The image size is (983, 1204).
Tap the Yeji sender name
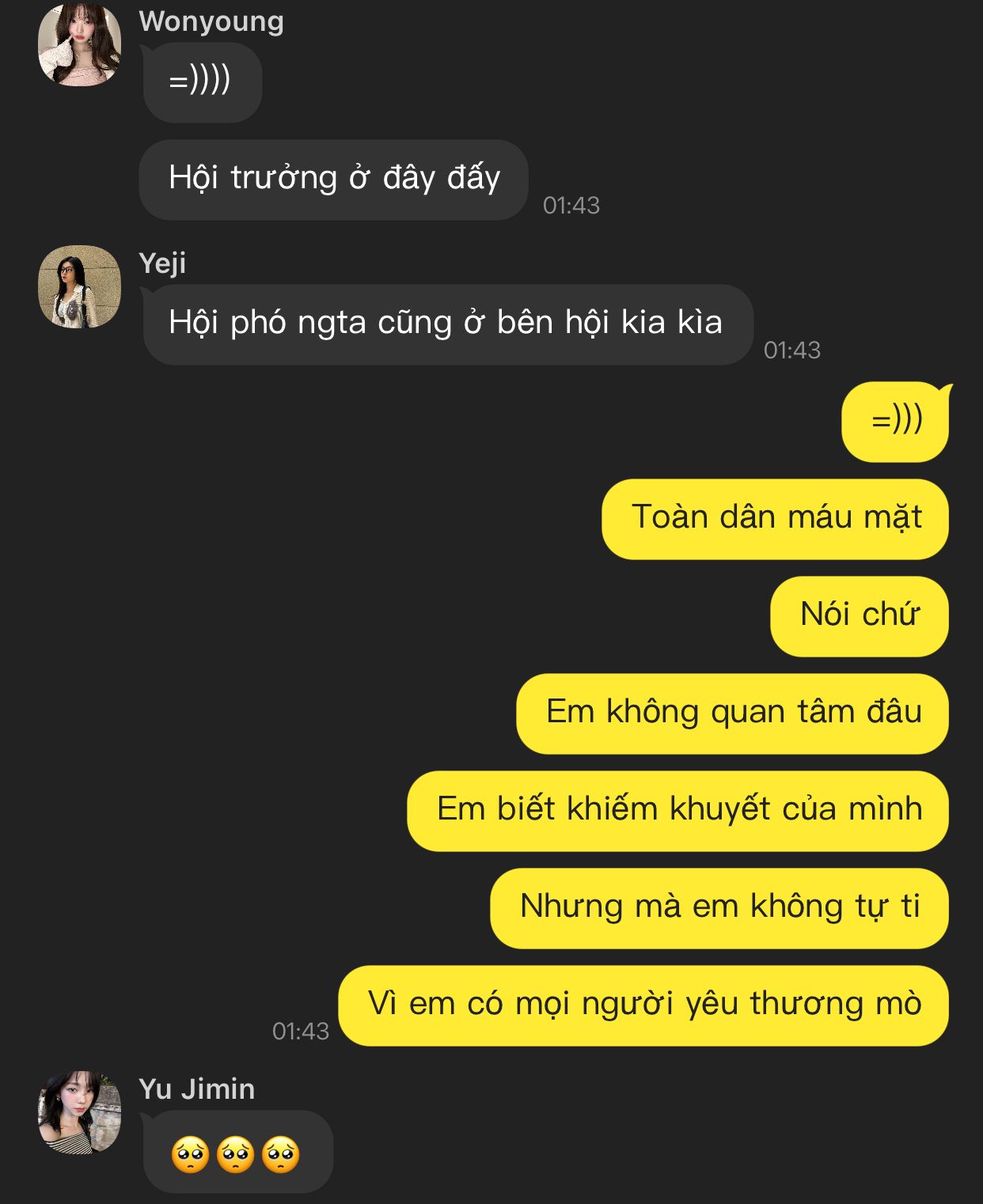coord(162,263)
